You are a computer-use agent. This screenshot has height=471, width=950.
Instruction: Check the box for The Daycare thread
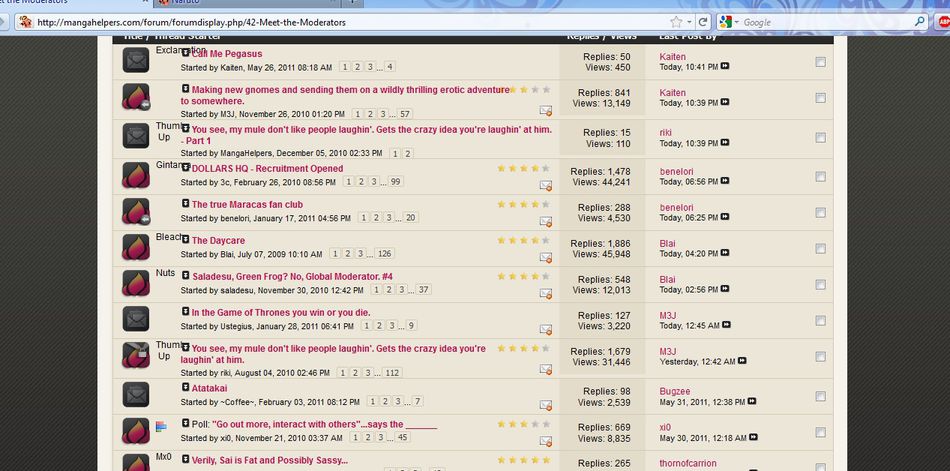point(820,249)
